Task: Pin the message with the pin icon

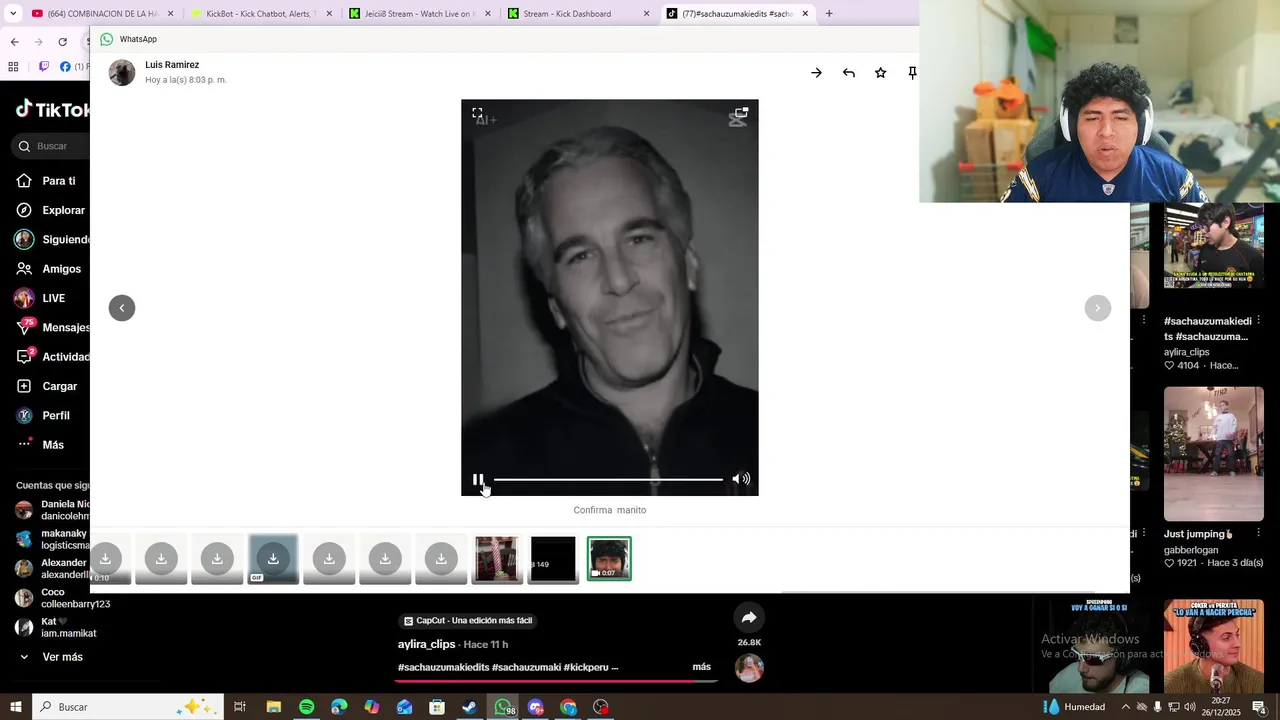Action: point(912,73)
